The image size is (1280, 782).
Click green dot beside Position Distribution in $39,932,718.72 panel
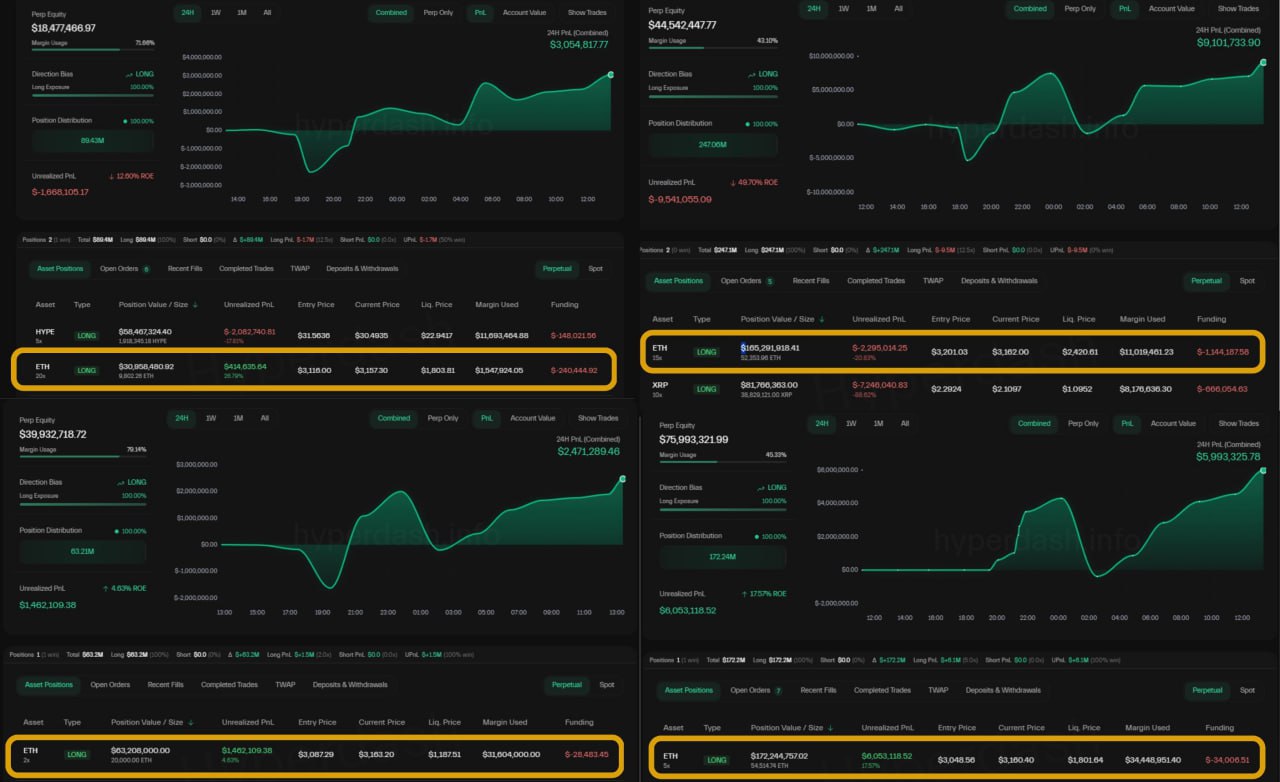(115, 530)
